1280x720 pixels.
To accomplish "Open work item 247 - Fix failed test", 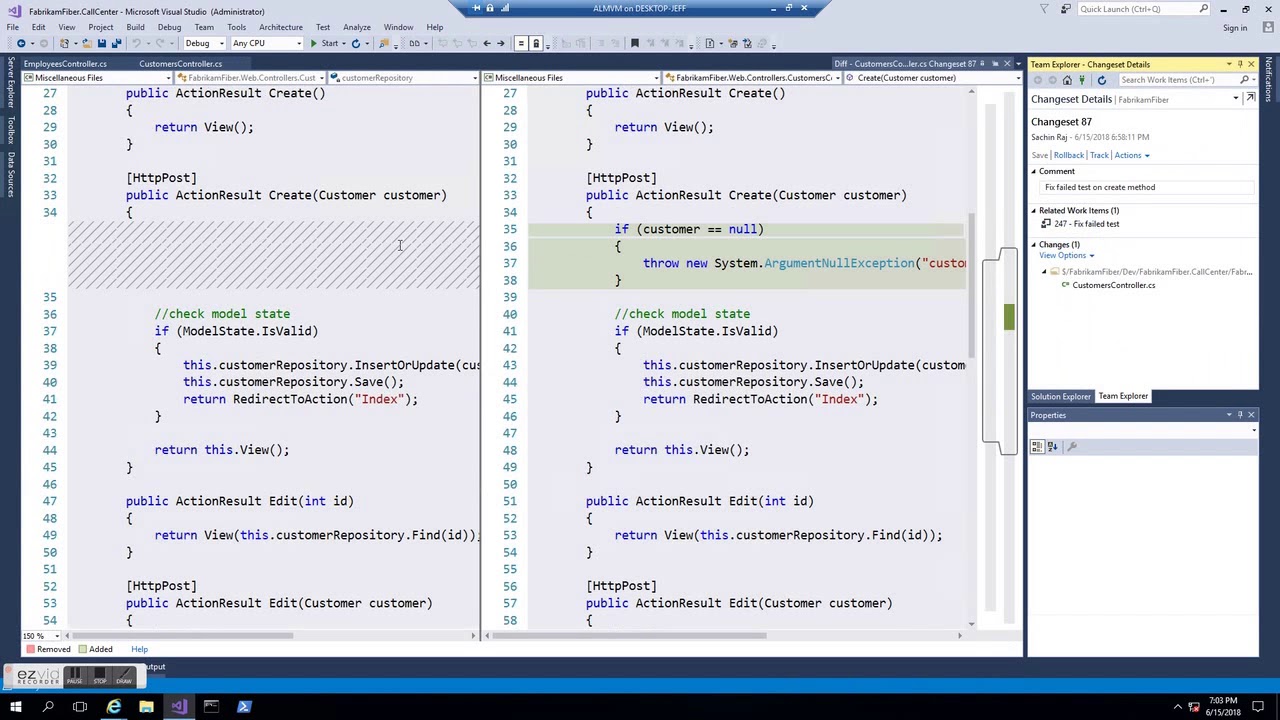I will click(x=1086, y=224).
